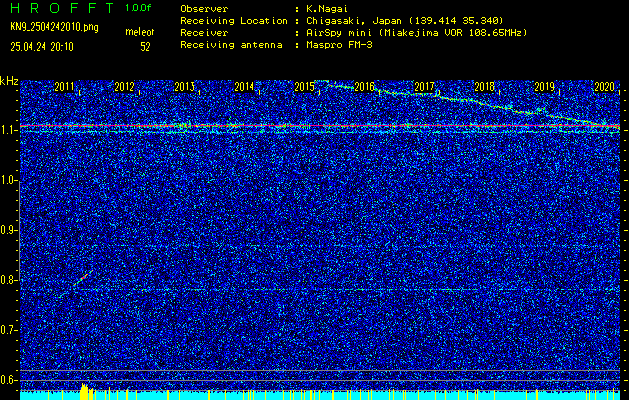
Task: Click the kHz axis unit label
Action: 9,81
